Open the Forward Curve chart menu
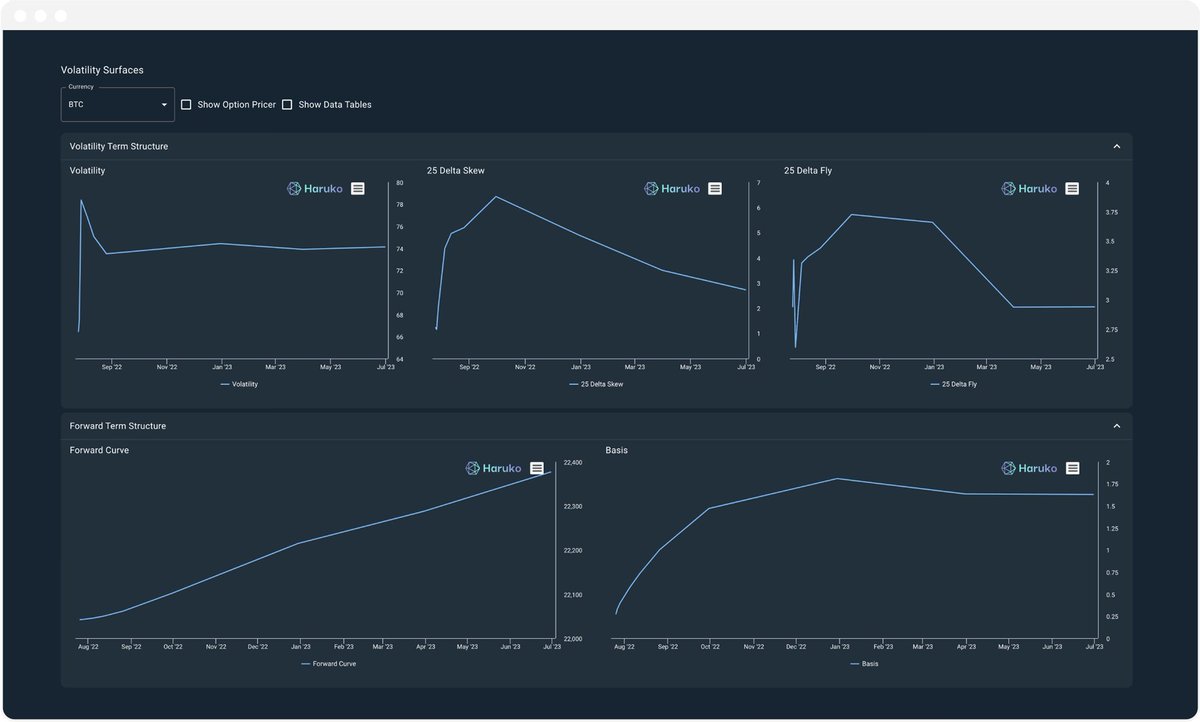 [x=537, y=468]
